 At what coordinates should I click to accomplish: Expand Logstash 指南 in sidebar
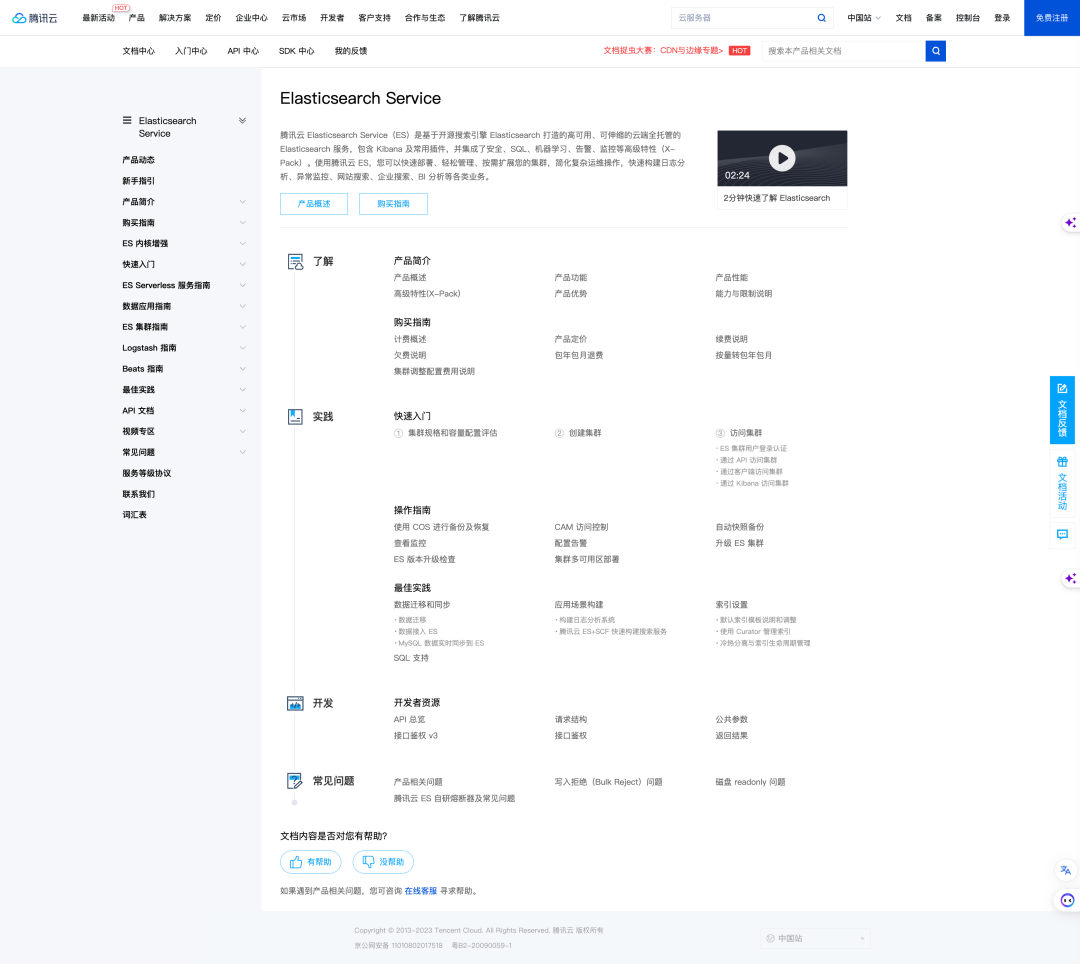(x=242, y=348)
